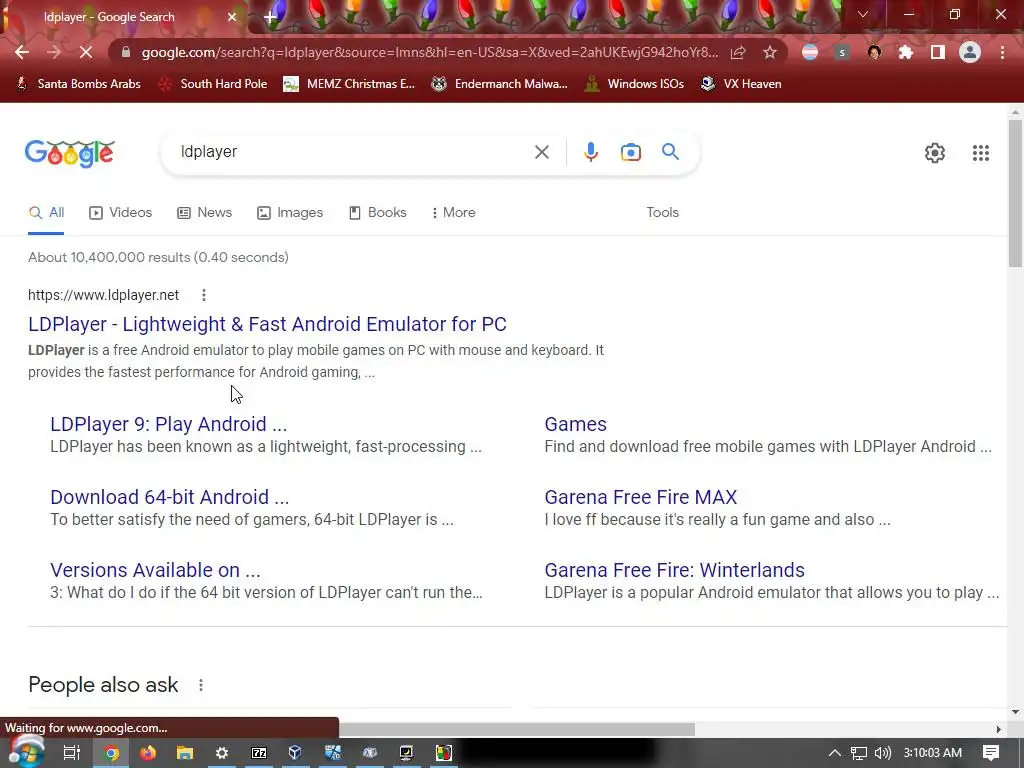Click the magnifier search button
1024x768 pixels.
click(670, 152)
